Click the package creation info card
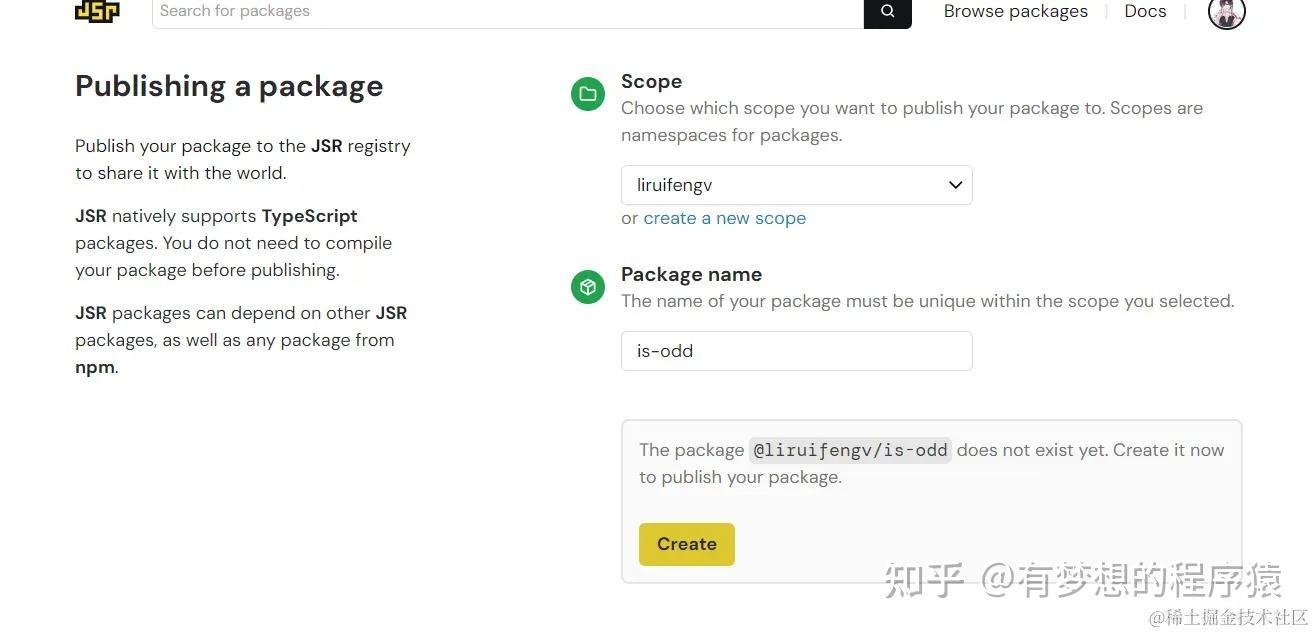 [930, 500]
